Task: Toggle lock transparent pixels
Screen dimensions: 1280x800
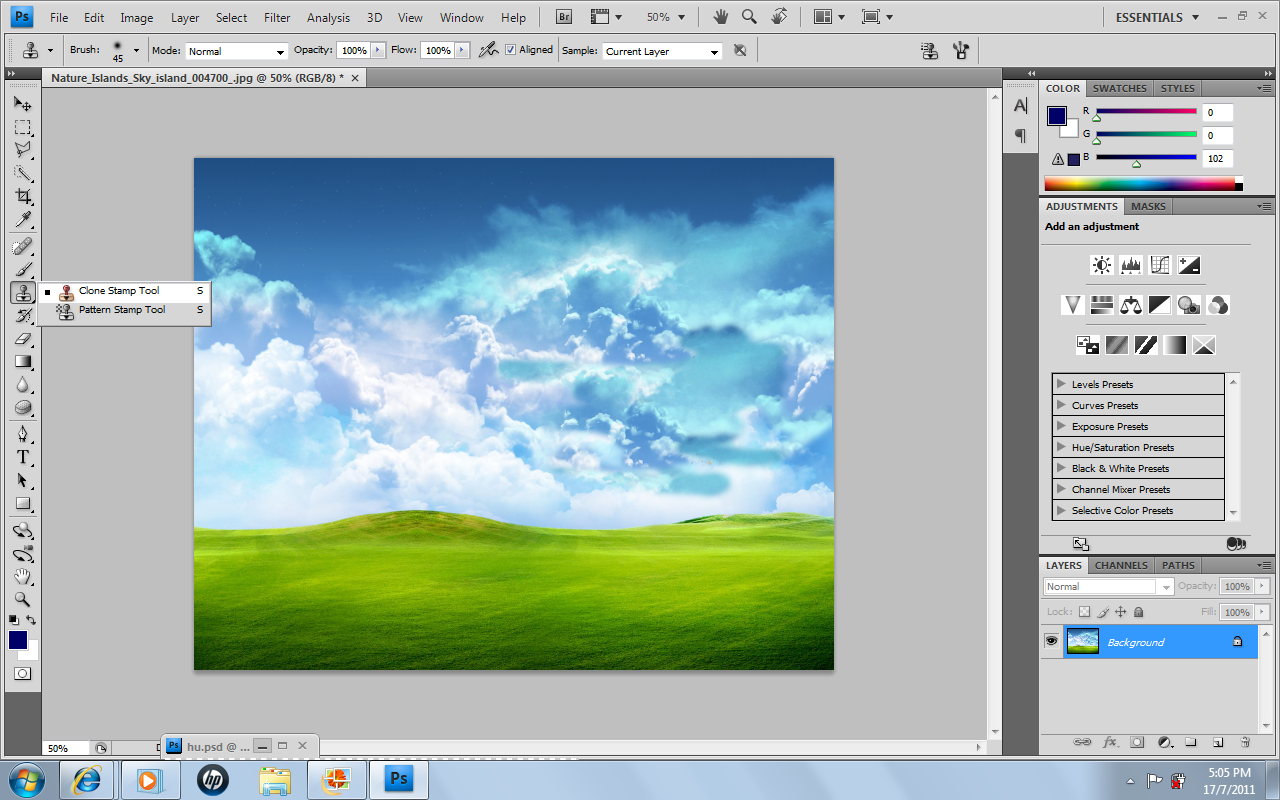Action: (x=1084, y=612)
